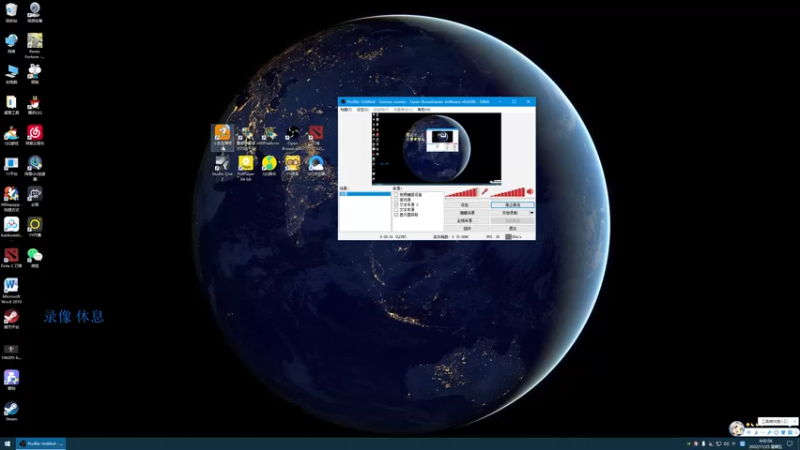Screen dimensions: 800x450
Task: Adjust the desktop volume meter in OBS
Action: (508, 192)
